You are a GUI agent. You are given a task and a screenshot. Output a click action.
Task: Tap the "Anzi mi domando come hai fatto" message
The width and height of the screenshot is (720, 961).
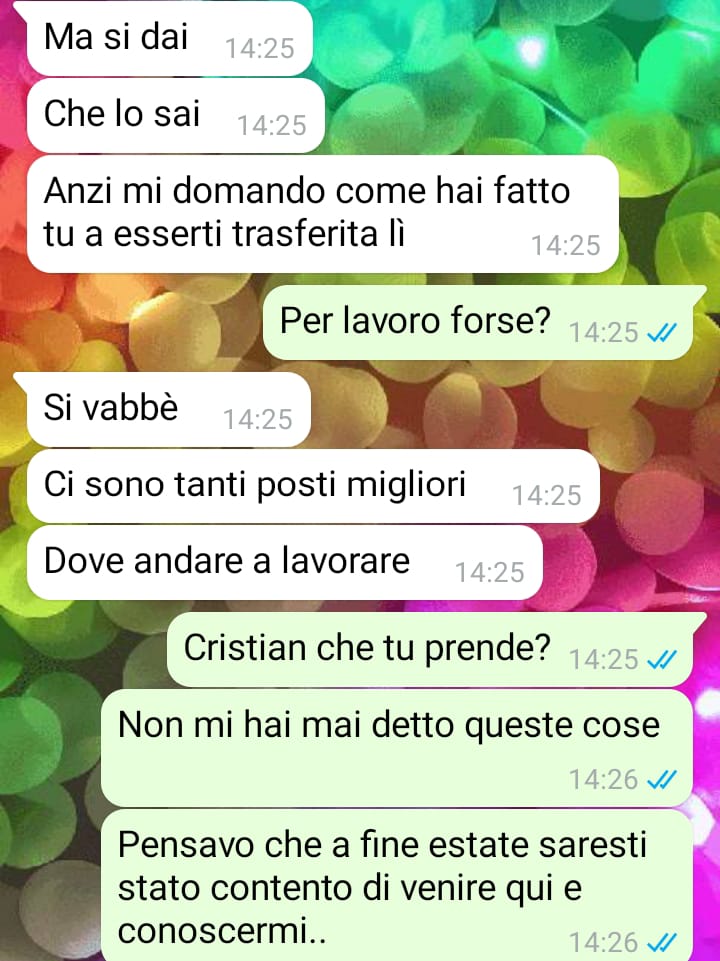click(x=322, y=214)
